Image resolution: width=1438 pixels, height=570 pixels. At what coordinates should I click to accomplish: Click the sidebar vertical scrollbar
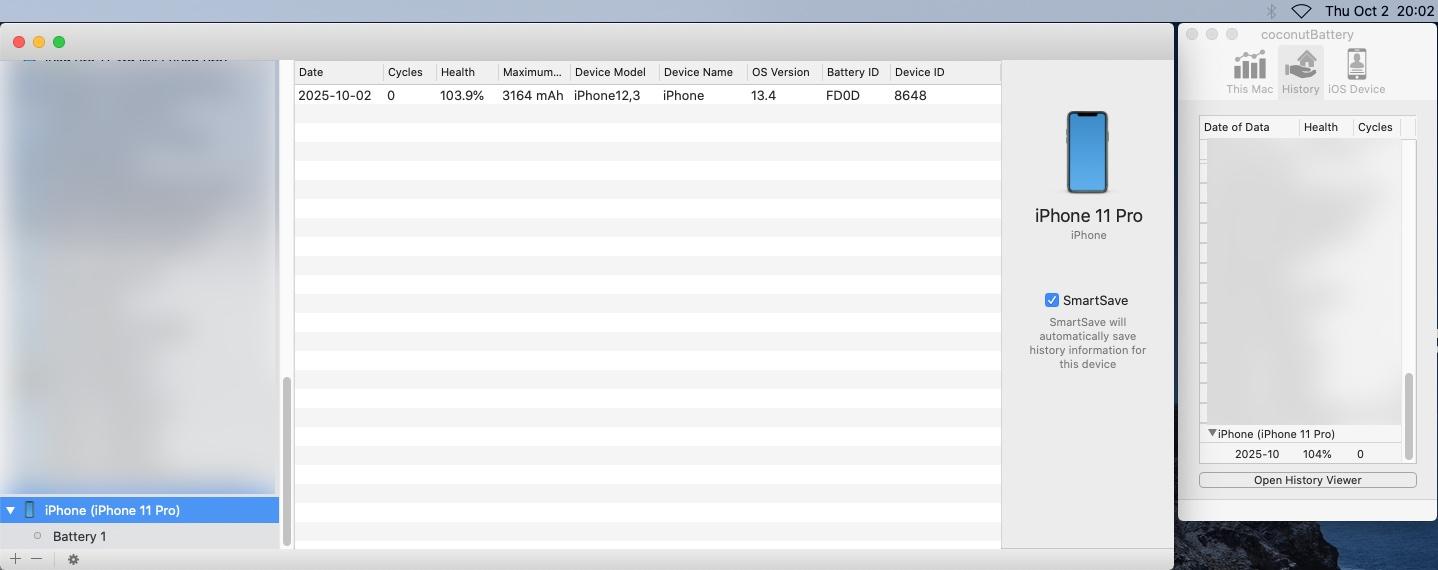coord(287,460)
